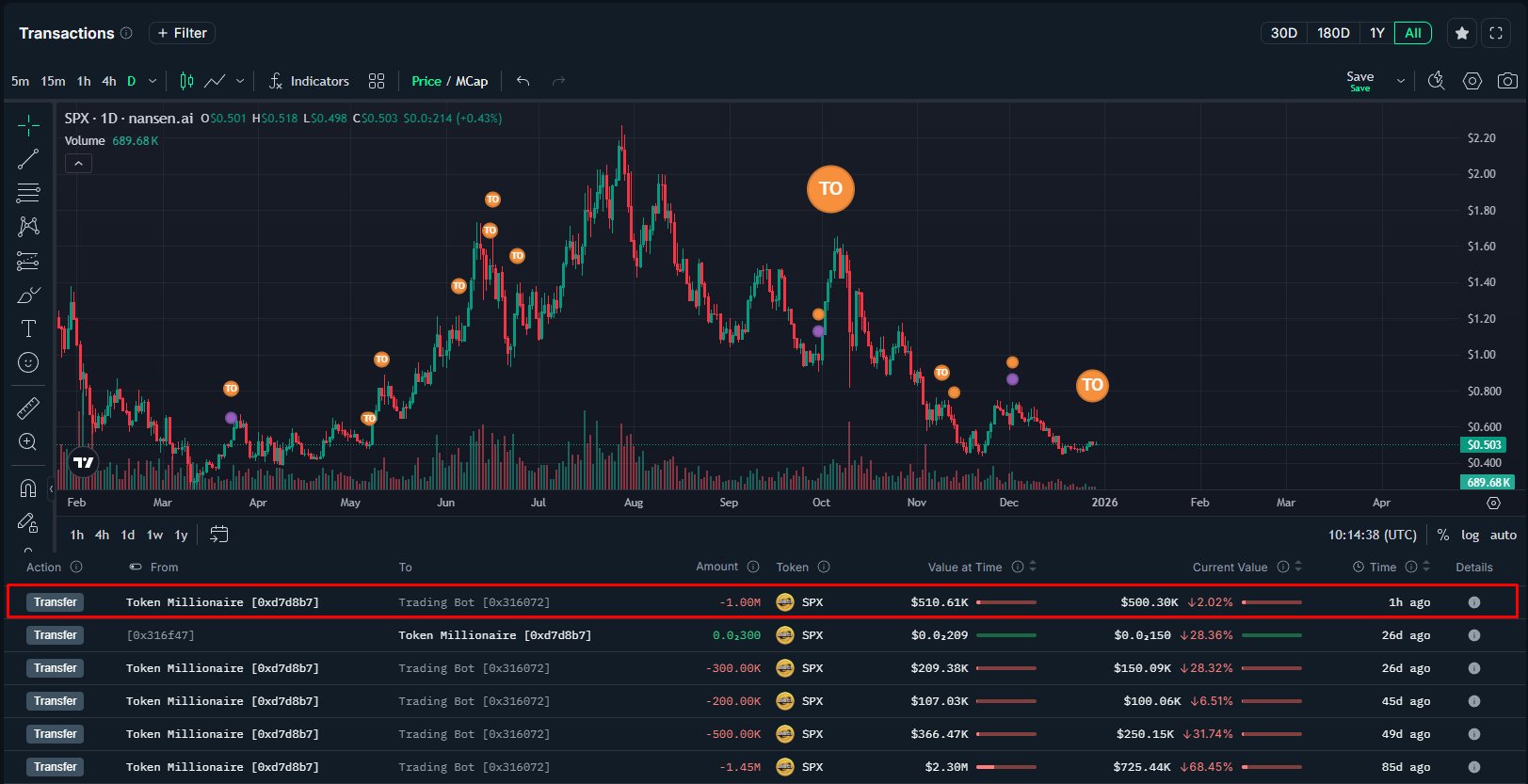1528x784 pixels.
Task: Take a chart snapshot with camera icon
Action: [1507, 81]
